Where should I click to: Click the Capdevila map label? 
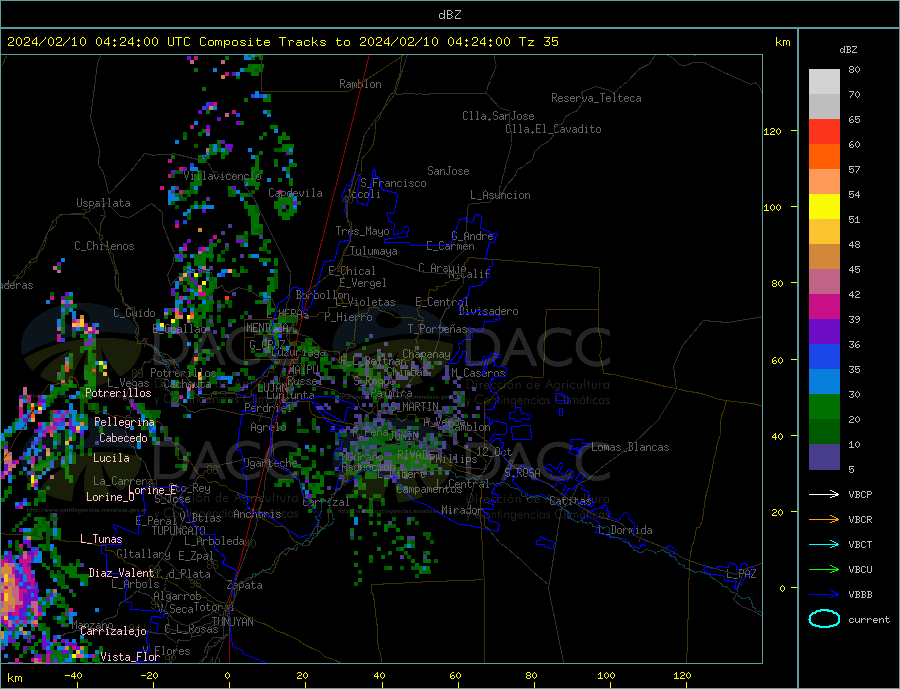coord(296,193)
